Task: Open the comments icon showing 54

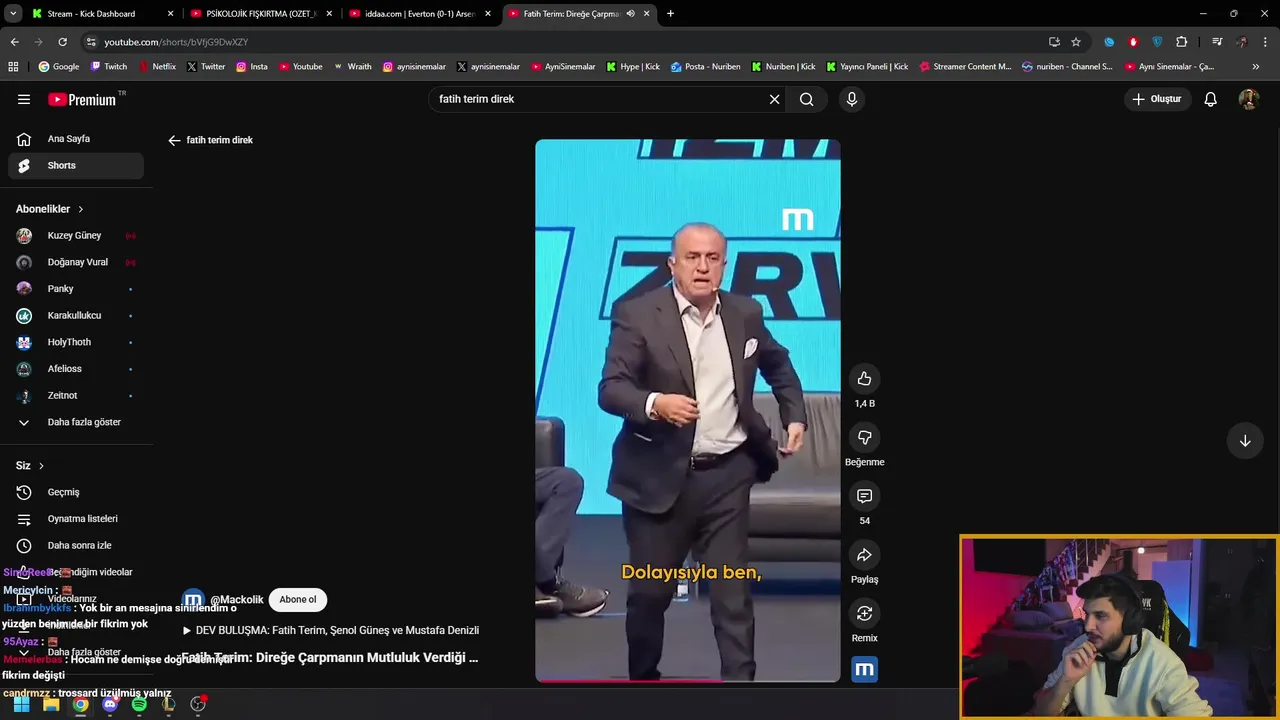Action: point(864,496)
